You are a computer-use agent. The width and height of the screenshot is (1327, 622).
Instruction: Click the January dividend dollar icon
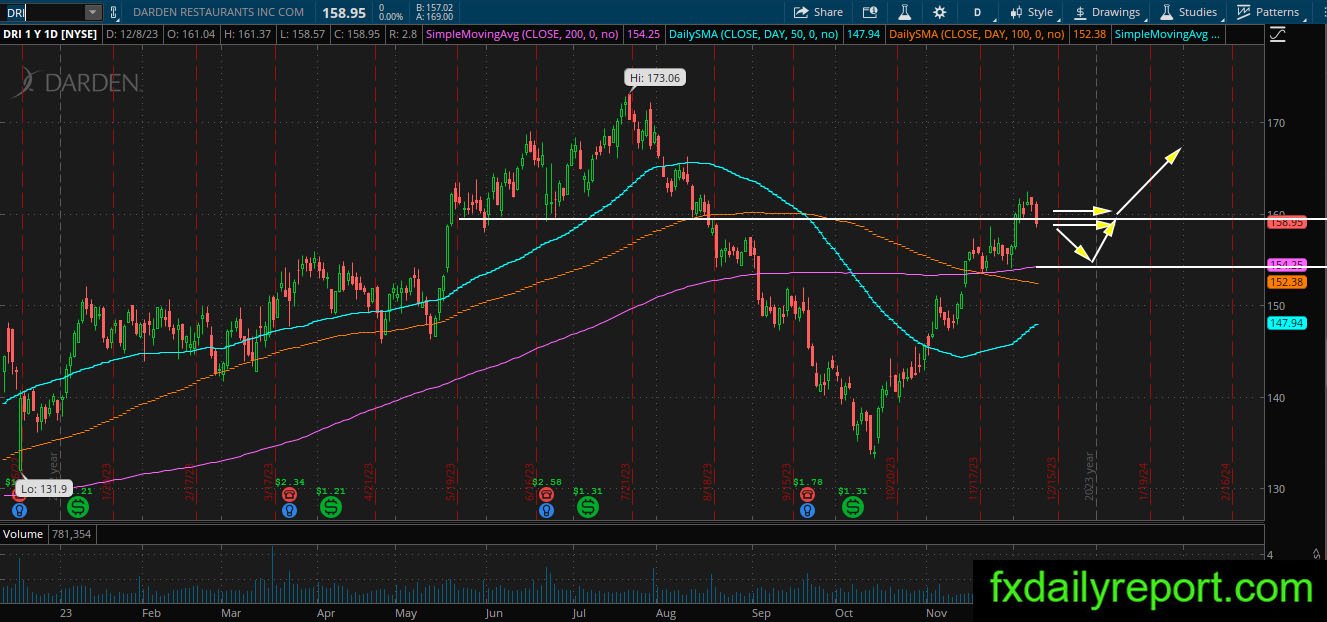77,508
